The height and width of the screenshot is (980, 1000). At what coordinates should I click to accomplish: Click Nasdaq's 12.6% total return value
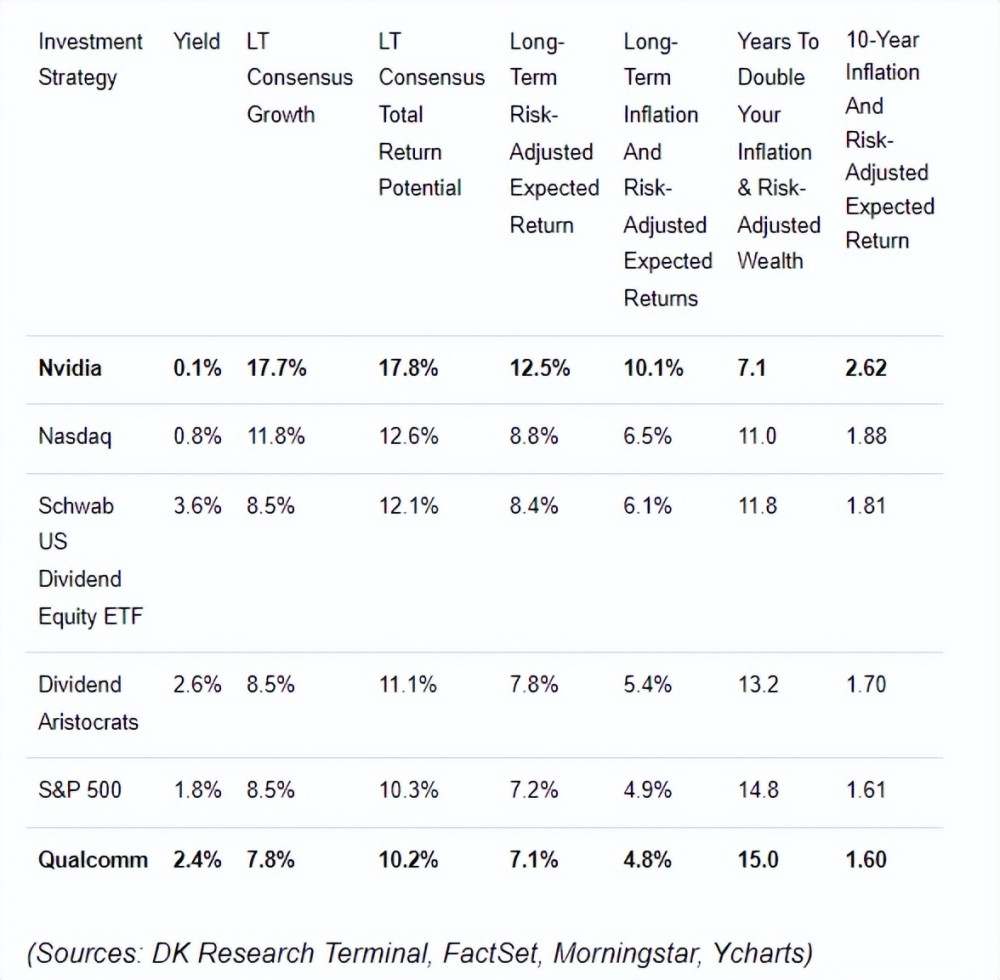point(408,437)
